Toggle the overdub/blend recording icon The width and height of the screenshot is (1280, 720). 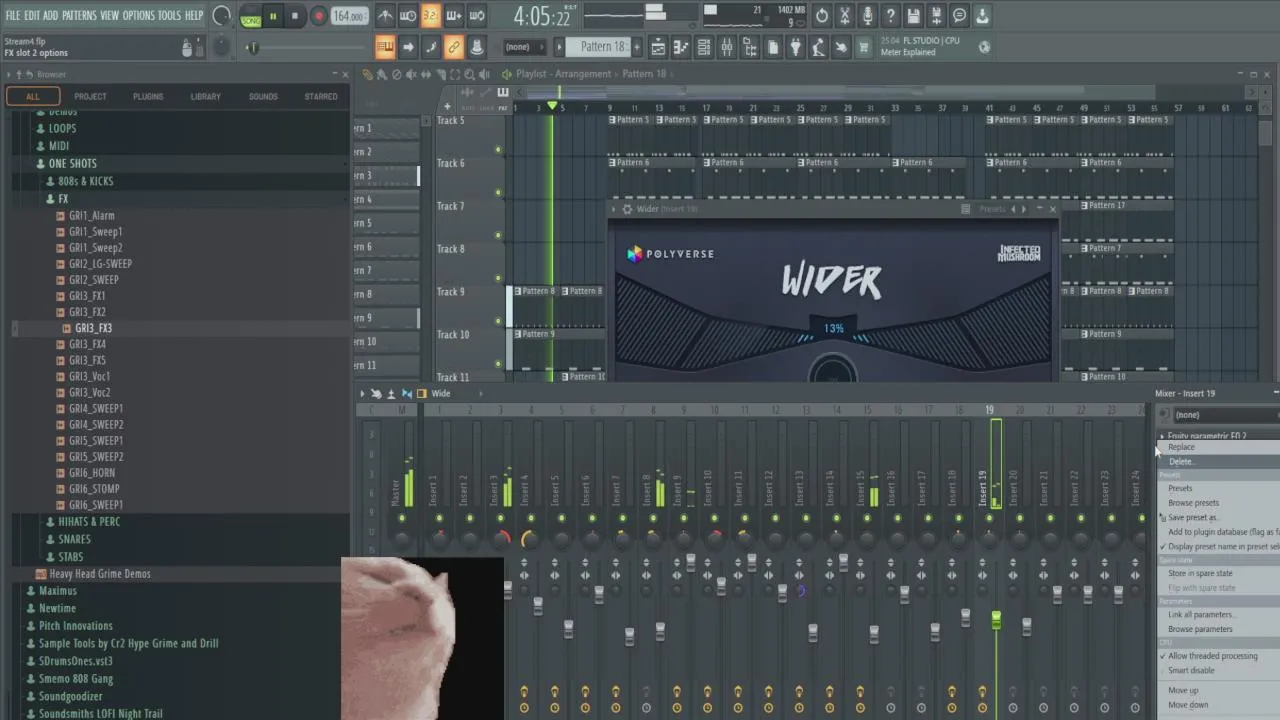tap(454, 16)
